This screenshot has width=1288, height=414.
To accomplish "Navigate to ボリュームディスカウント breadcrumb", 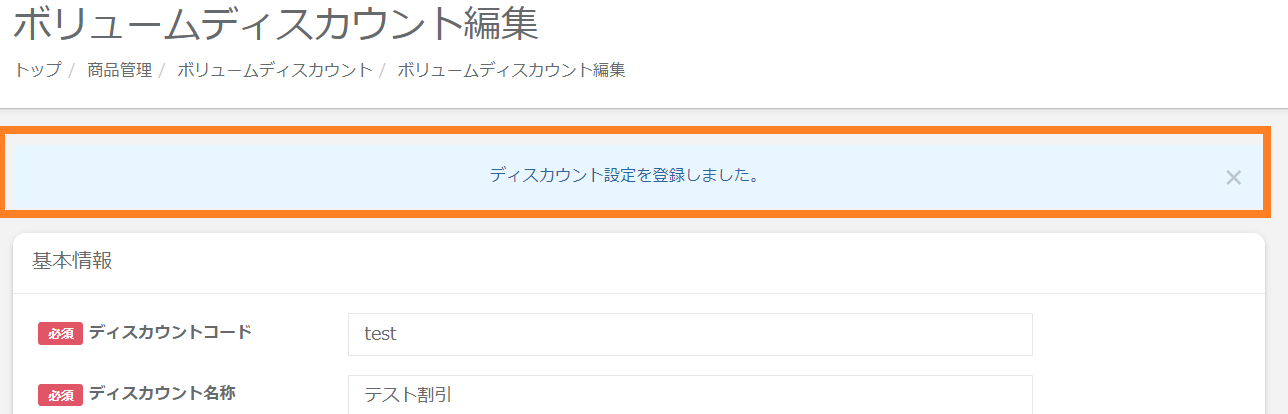I will 274,70.
